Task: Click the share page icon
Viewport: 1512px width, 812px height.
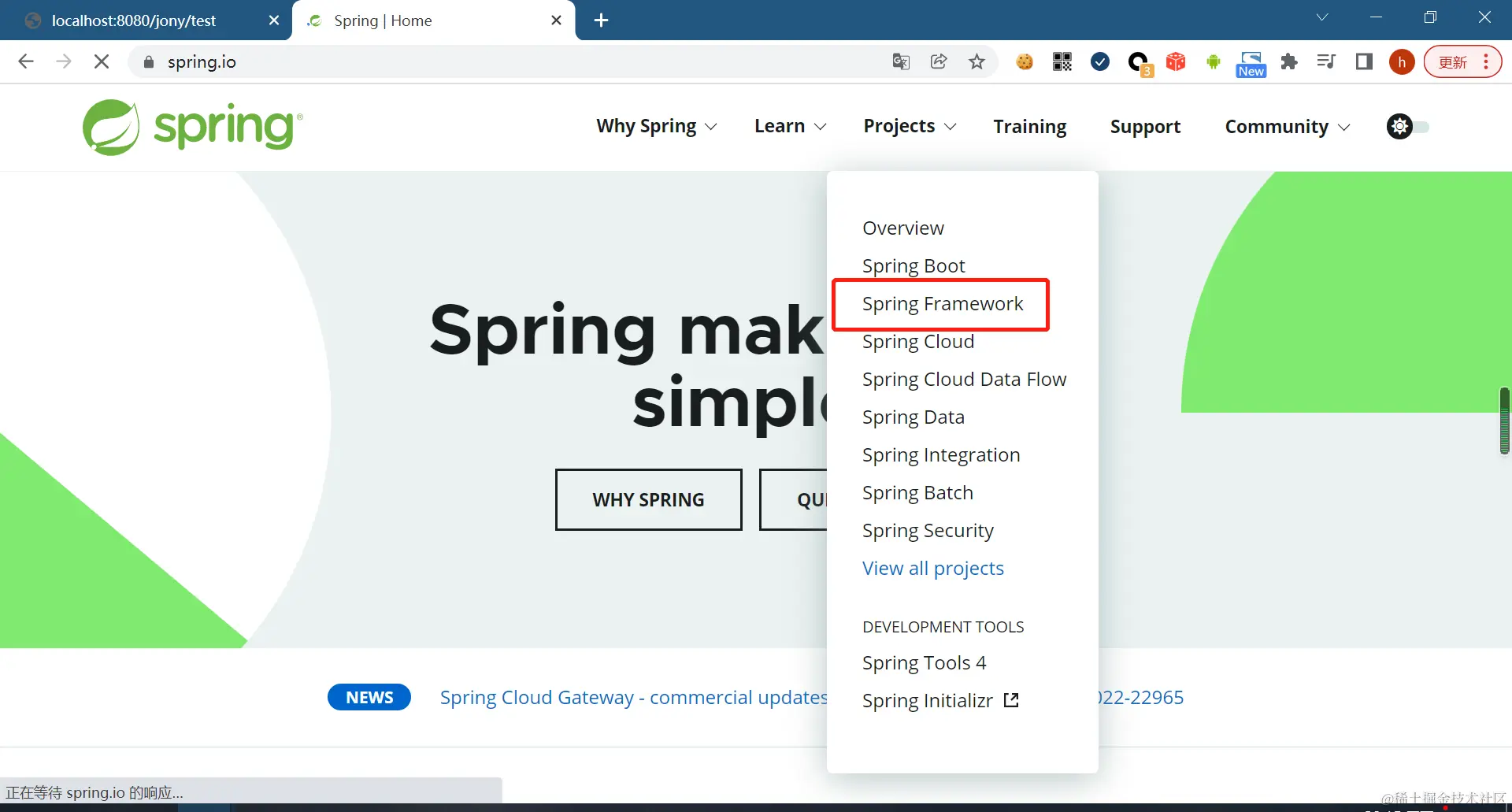Action: click(939, 61)
